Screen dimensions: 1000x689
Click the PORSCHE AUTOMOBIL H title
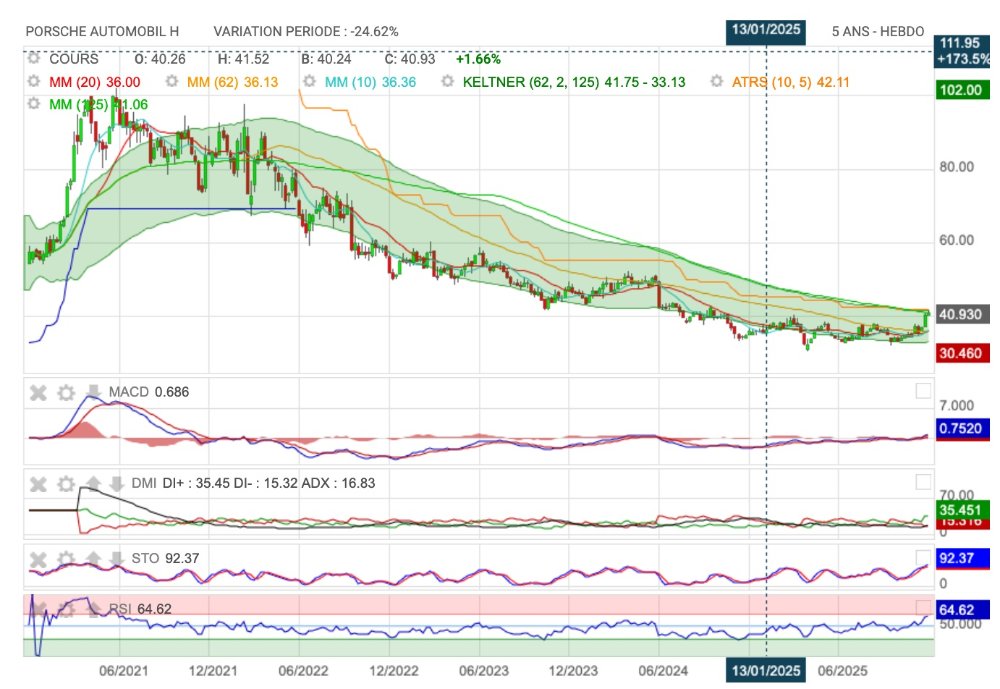[102, 31]
